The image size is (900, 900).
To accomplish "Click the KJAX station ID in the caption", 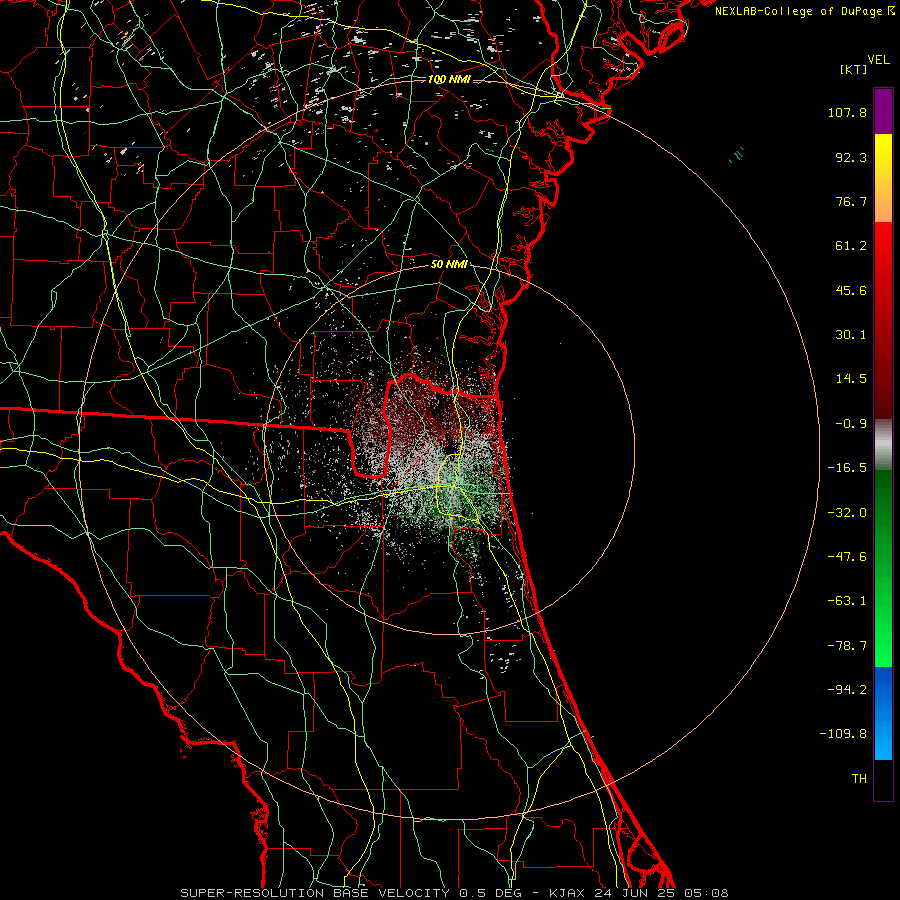I will coord(567,893).
